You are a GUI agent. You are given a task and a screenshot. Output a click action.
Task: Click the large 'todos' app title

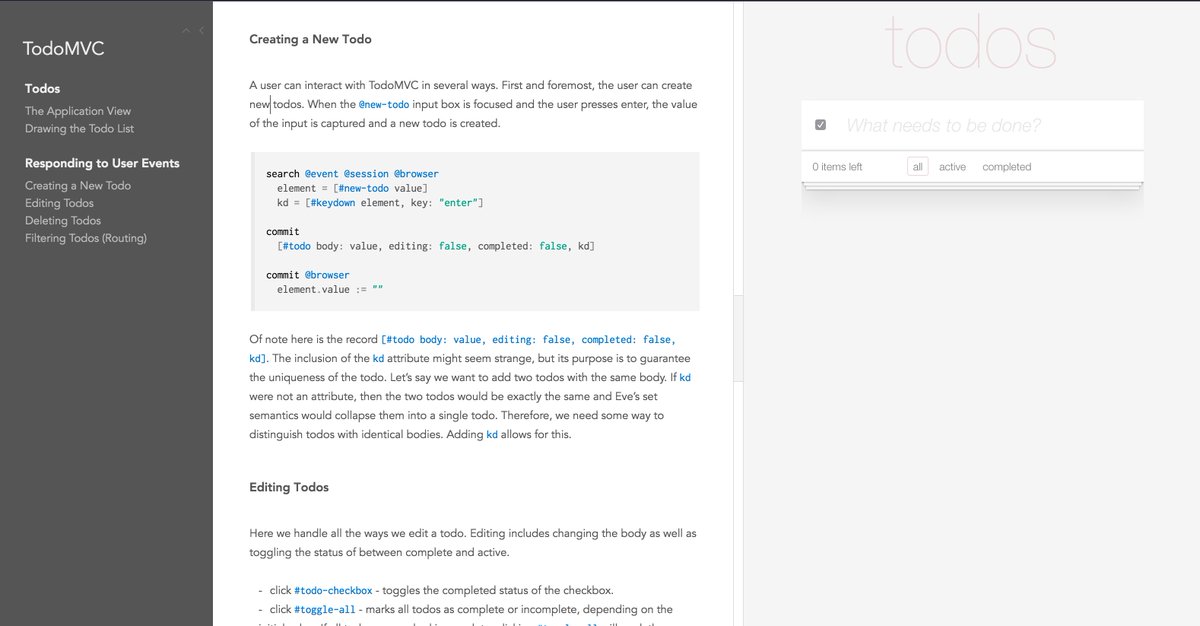click(x=971, y=45)
